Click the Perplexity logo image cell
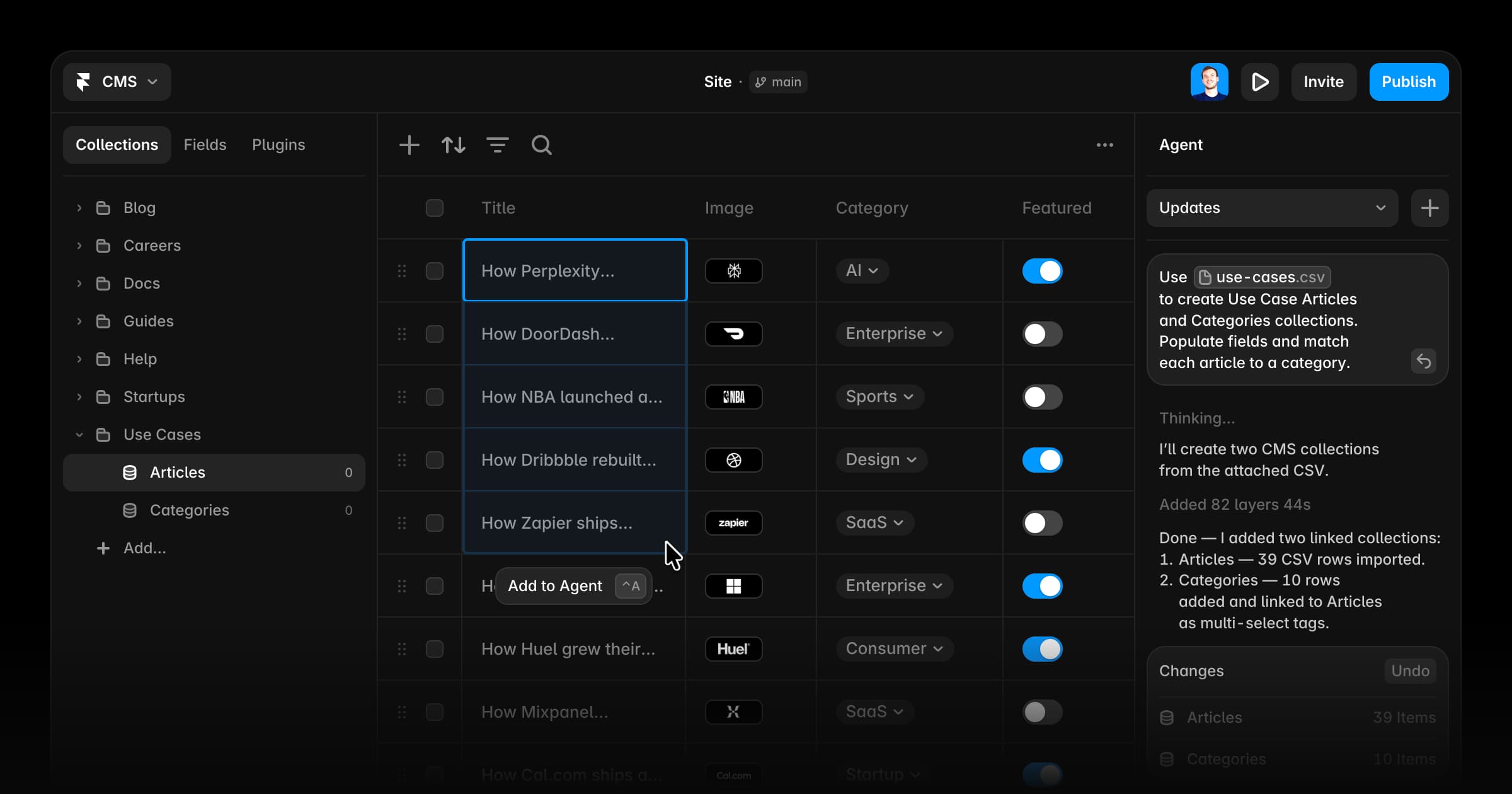Image resolution: width=1512 pixels, height=794 pixels. (x=734, y=271)
